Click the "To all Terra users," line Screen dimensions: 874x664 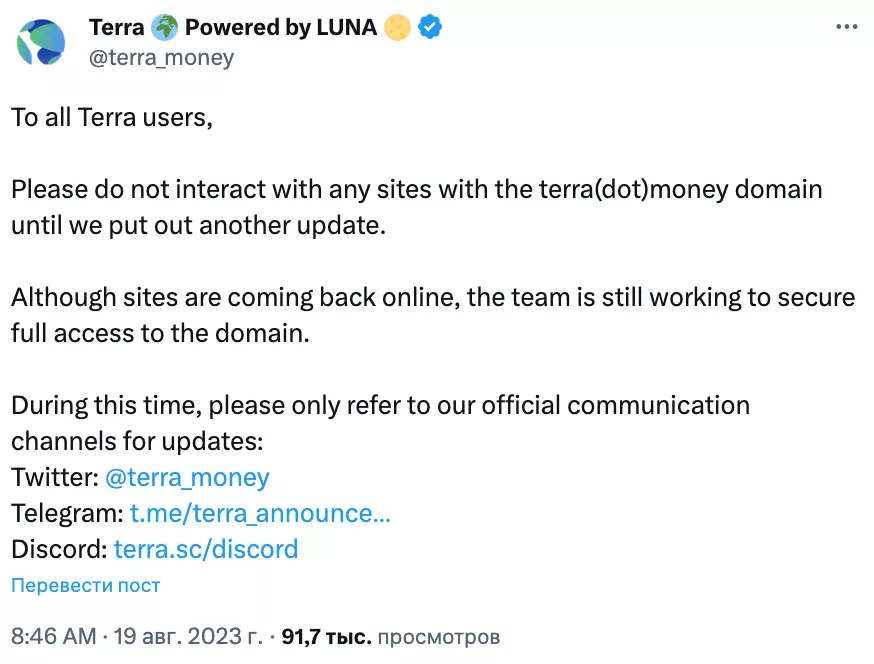tap(112, 117)
